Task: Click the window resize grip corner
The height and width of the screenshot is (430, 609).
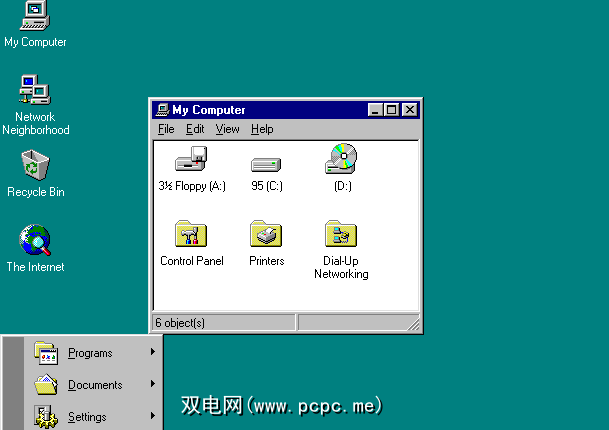Action: (x=414, y=325)
